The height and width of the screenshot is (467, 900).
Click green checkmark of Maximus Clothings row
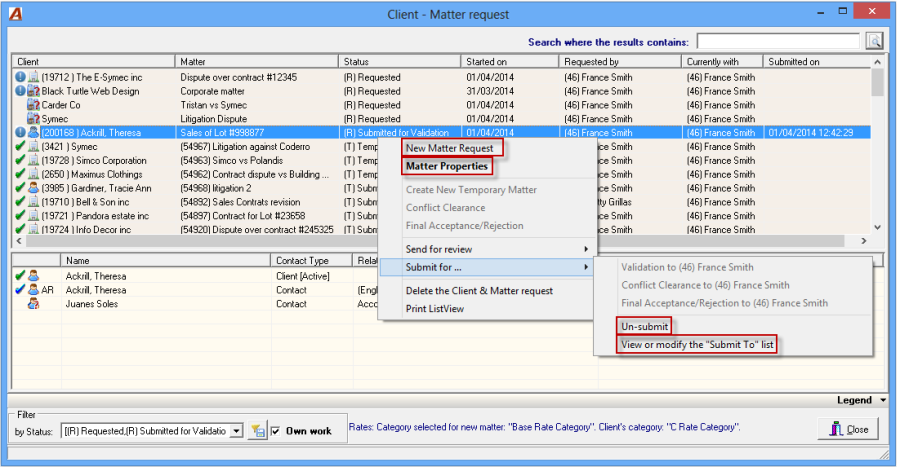(20, 174)
